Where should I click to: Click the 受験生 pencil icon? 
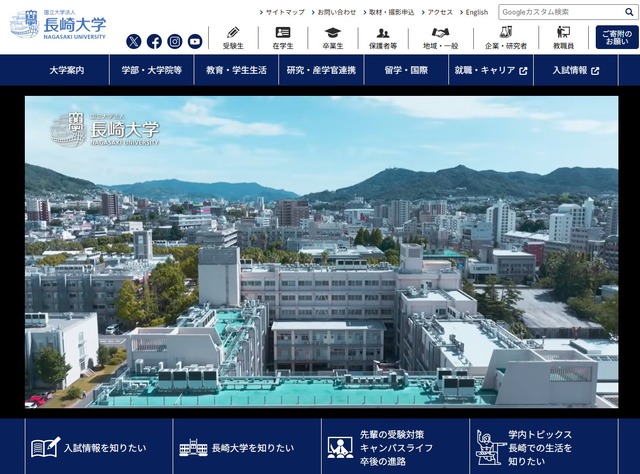pyautogui.click(x=233, y=32)
